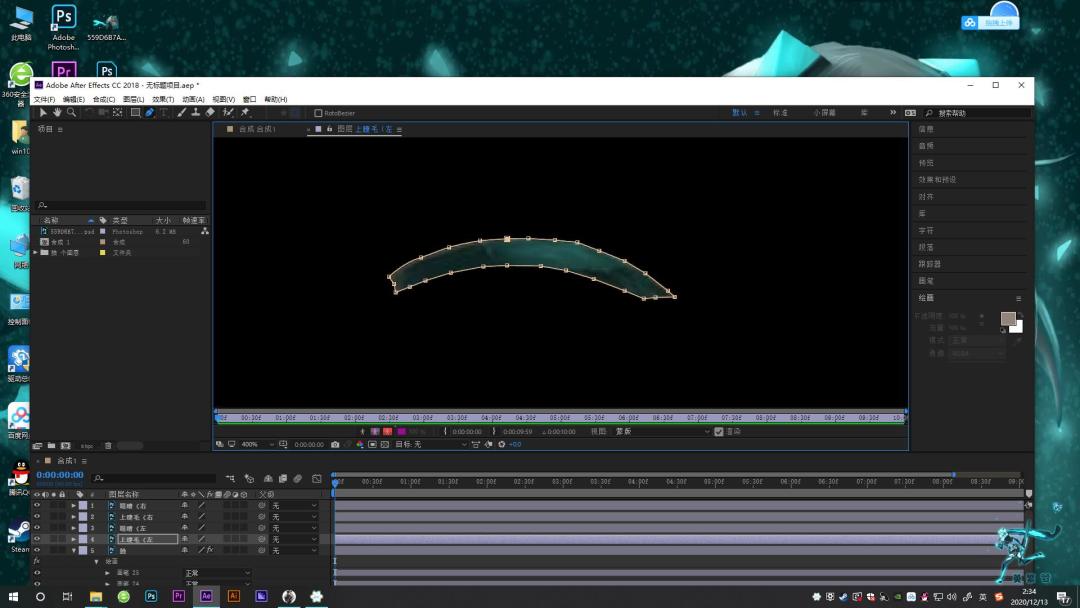Image resolution: width=1080 pixels, height=608 pixels.
Task: Select the Eraser tool
Action: point(210,112)
